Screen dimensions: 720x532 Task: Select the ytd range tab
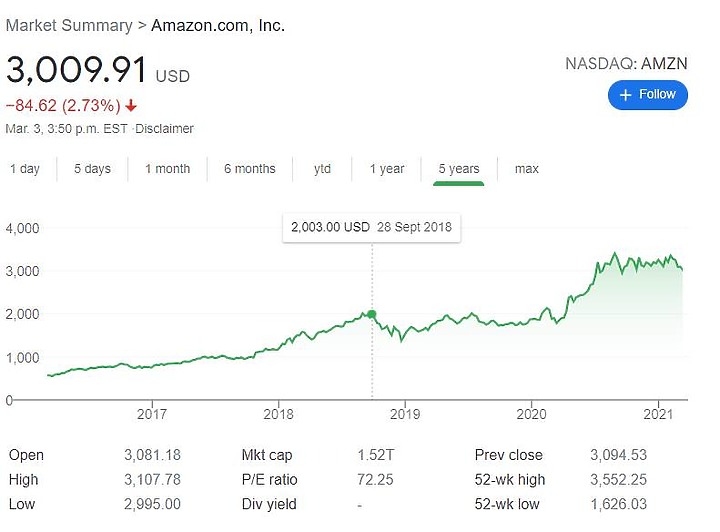tap(322, 169)
